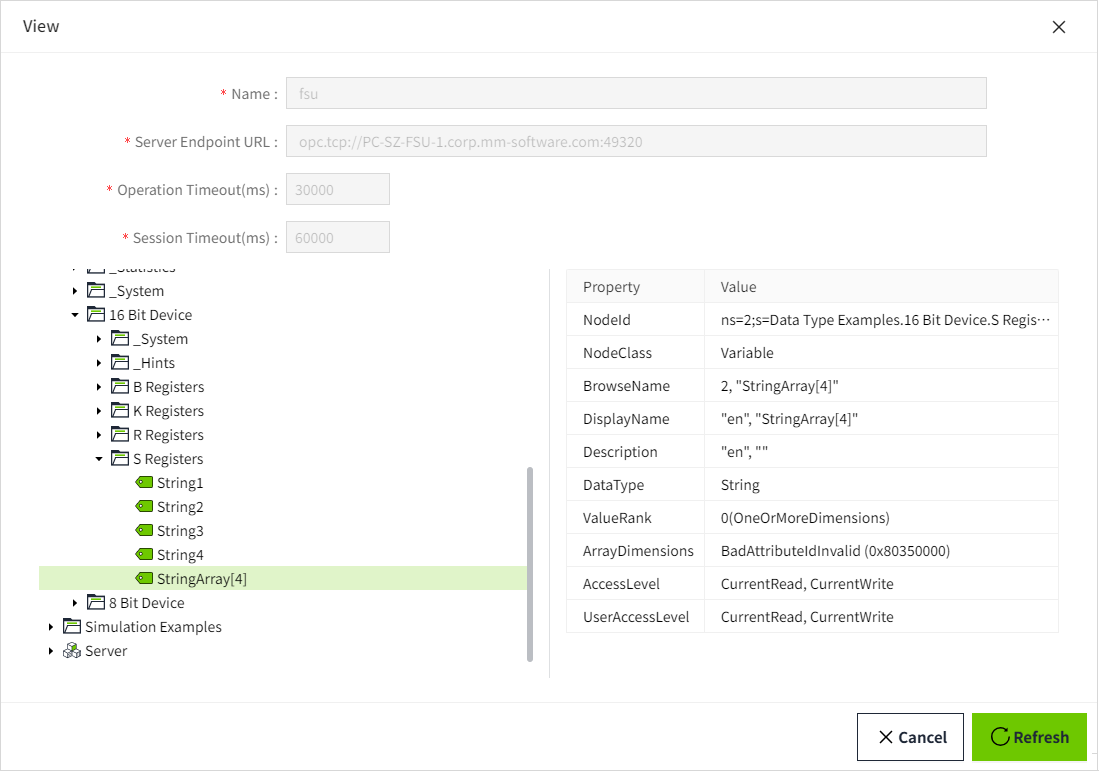This screenshot has height=771, width=1099.
Task: Click the tag icon of StringArray[4]
Action: coord(144,579)
